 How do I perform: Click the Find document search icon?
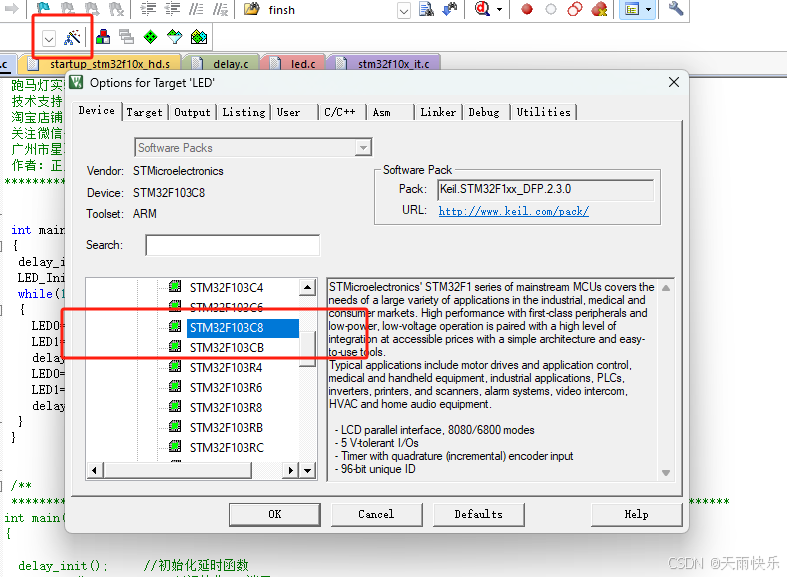pyautogui.click(x=426, y=9)
